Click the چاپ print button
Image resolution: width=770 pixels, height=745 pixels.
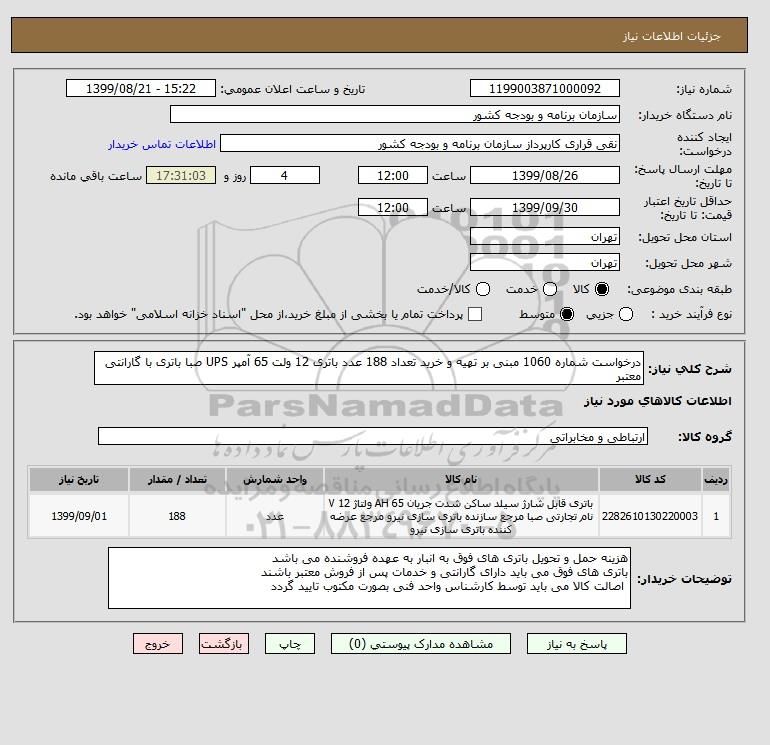pos(290,643)
